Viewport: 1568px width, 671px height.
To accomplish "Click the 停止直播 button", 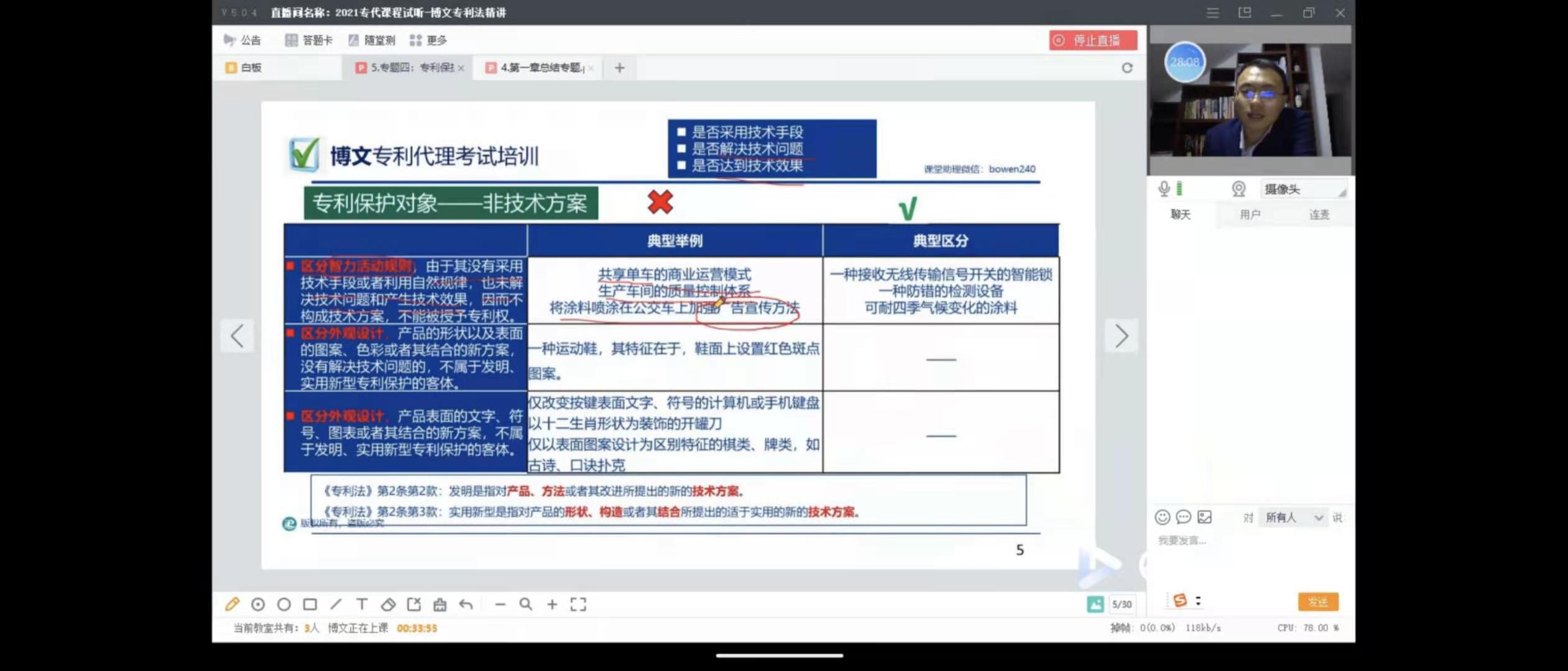I will click(1093, 40).
